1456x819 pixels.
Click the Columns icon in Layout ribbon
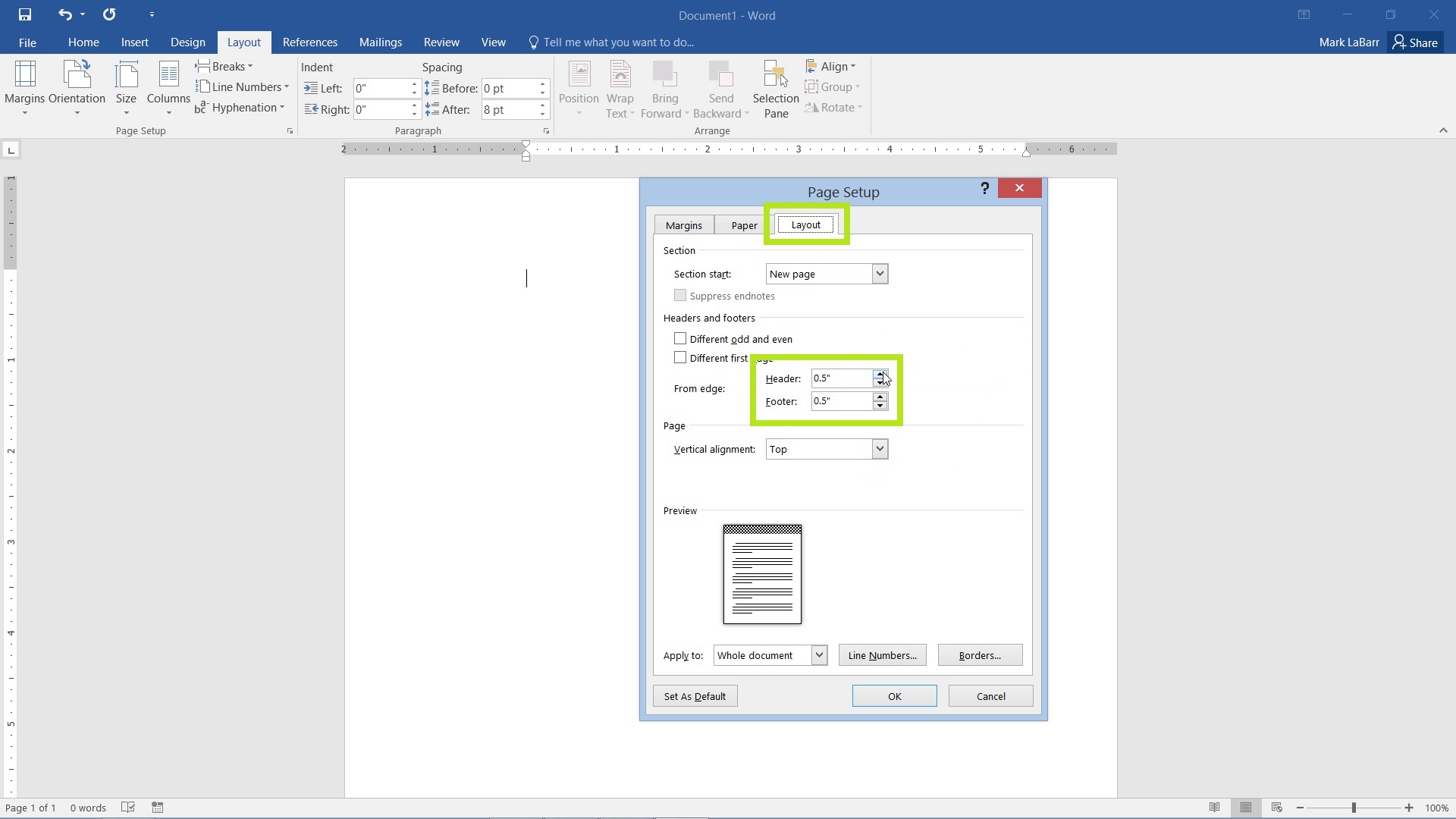167,88
